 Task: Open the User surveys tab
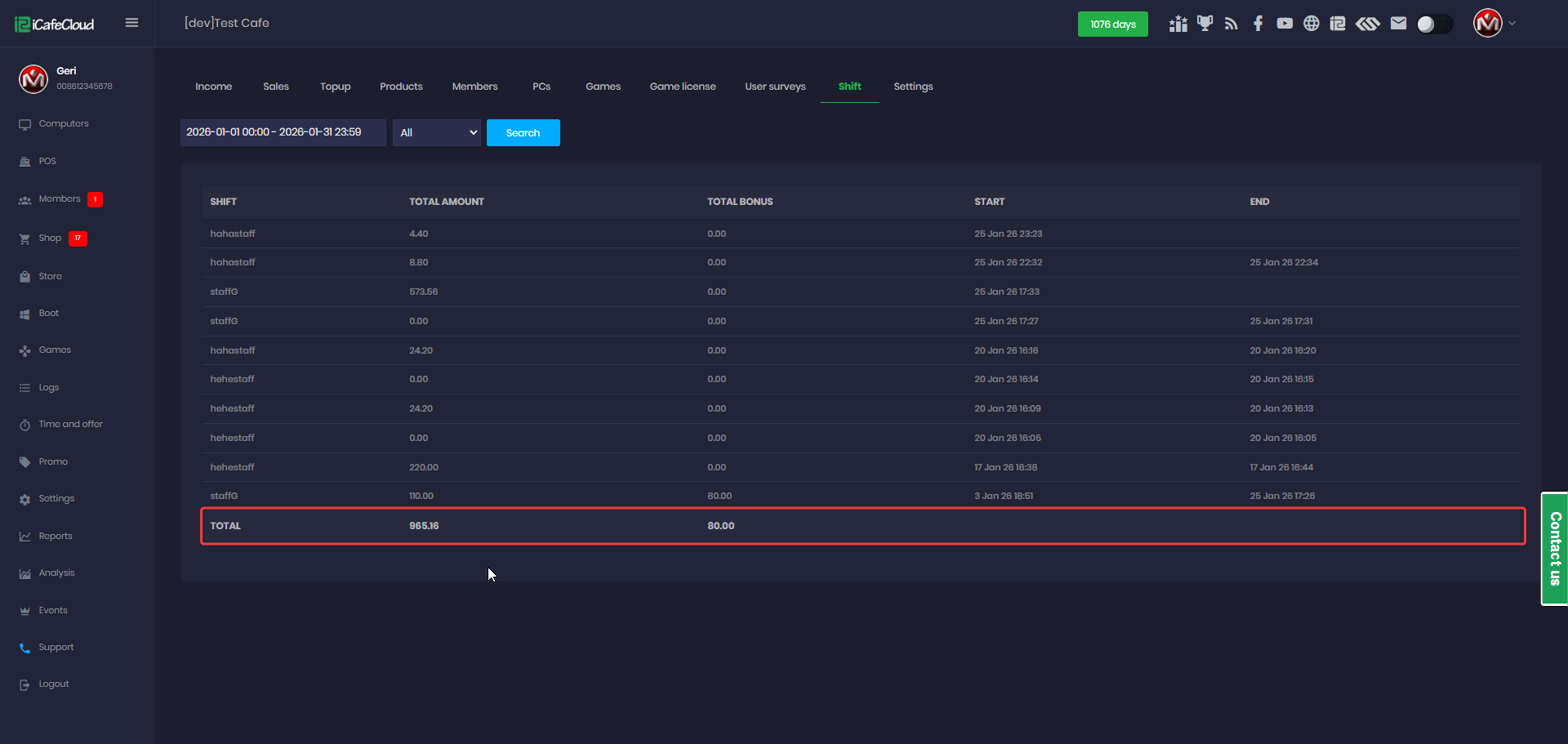775,87
